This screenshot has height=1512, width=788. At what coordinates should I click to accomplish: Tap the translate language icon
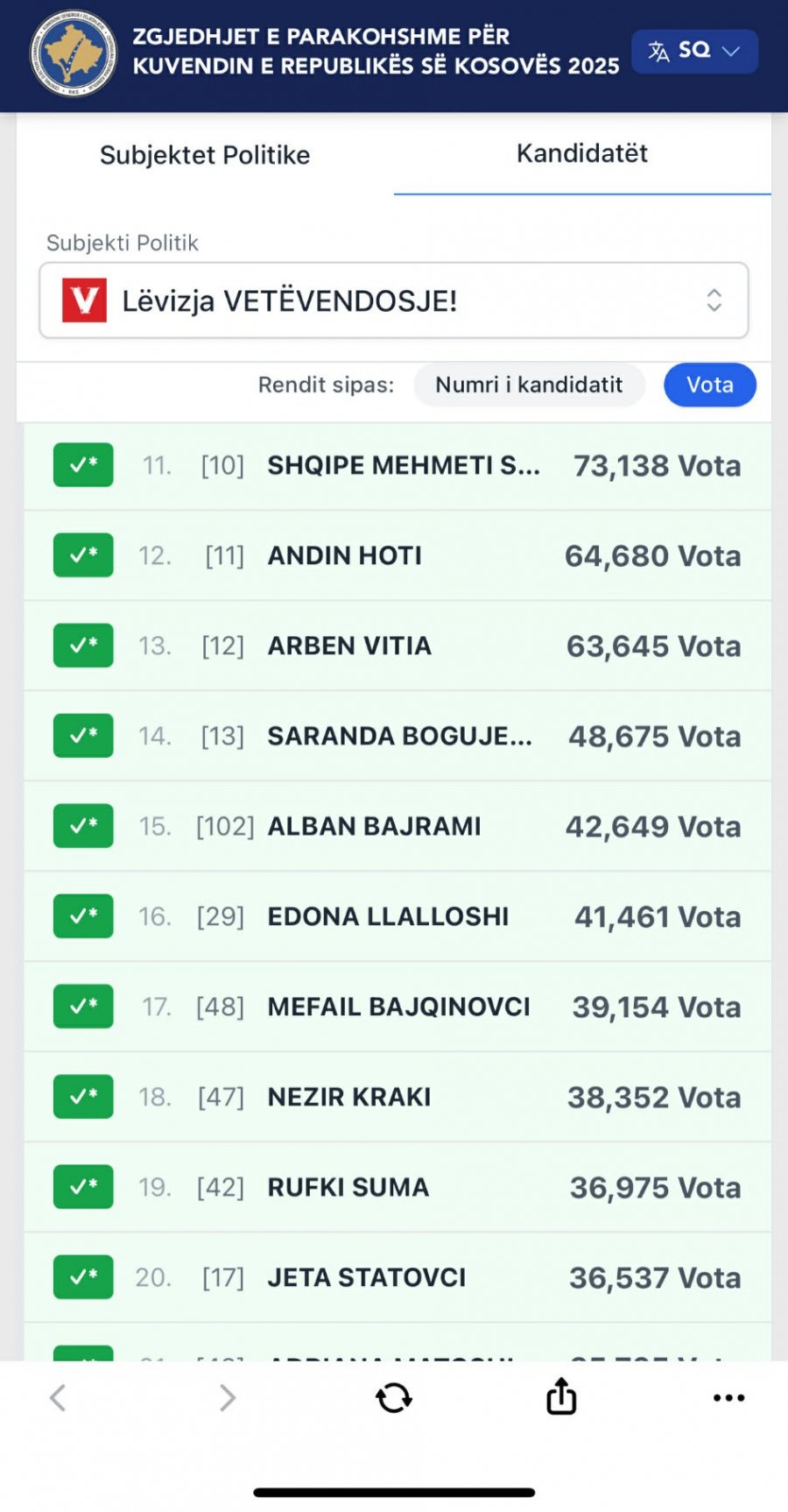658,51
